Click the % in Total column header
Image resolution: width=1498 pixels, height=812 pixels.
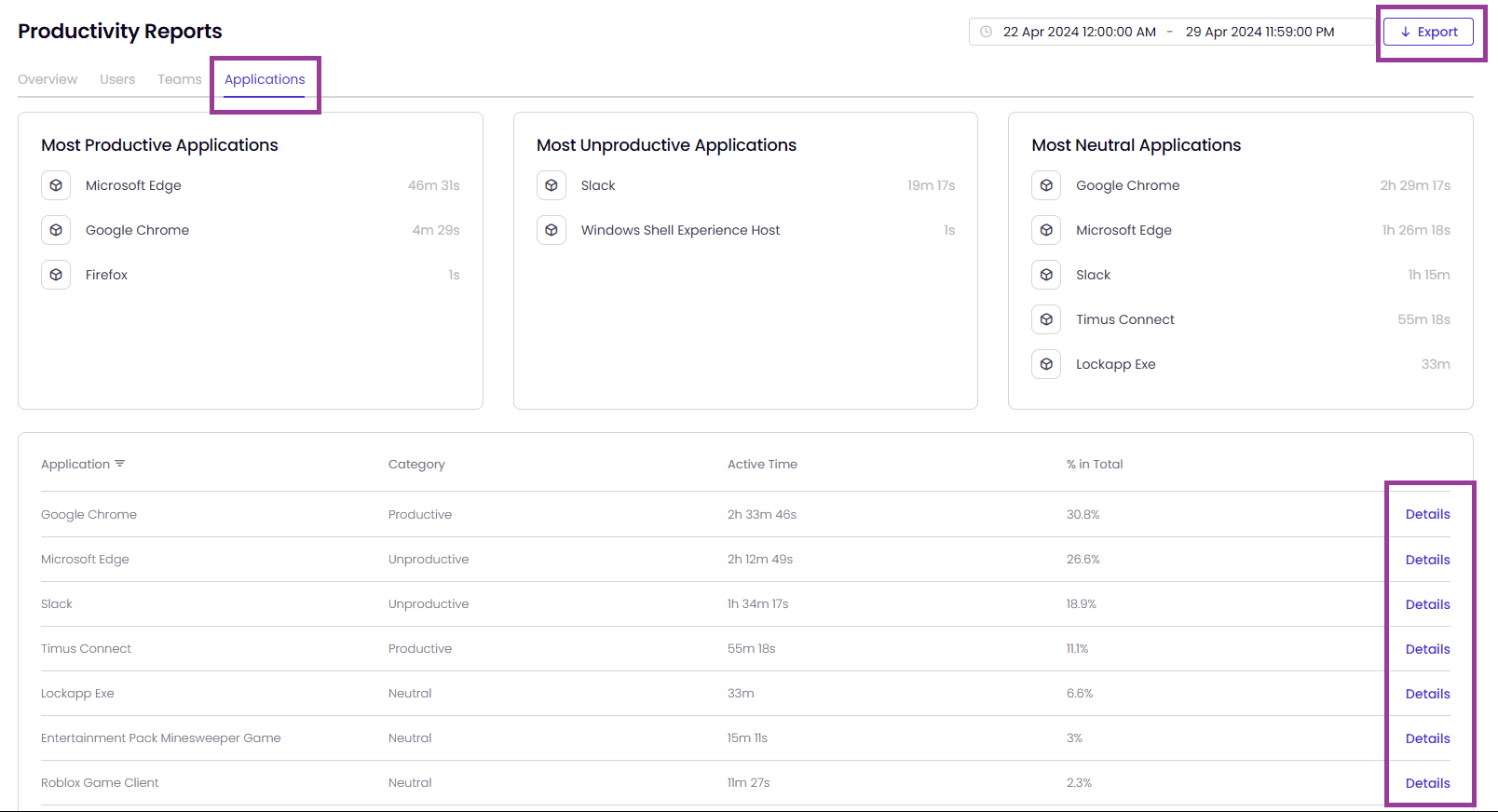point(1095,464)
